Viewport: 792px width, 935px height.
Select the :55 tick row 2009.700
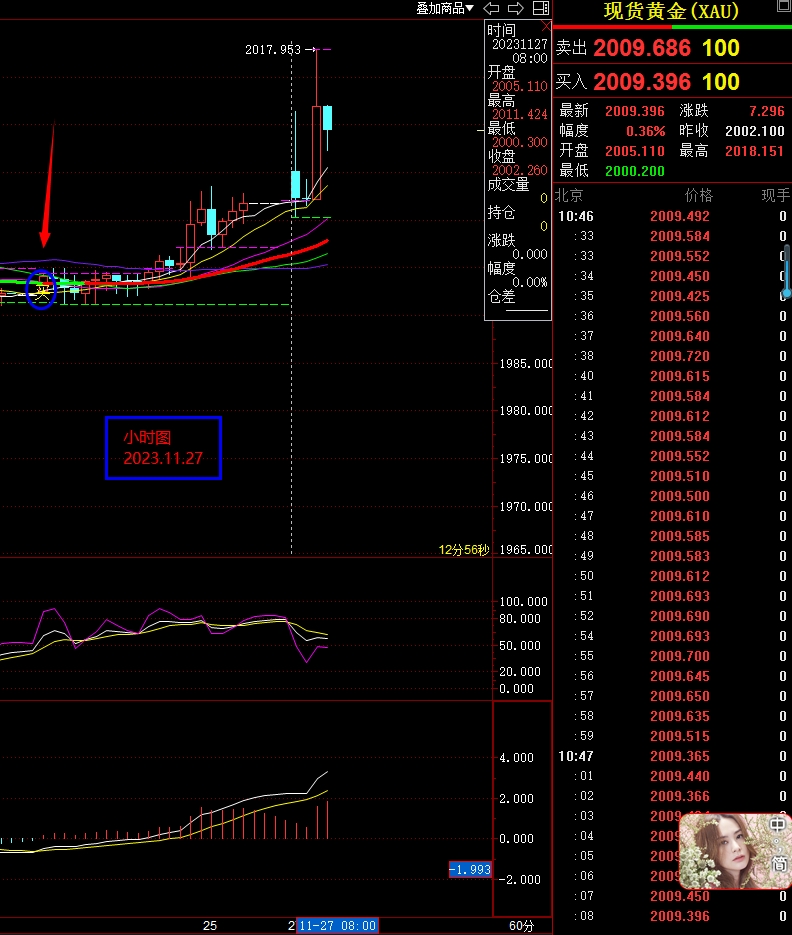(672, 656)
